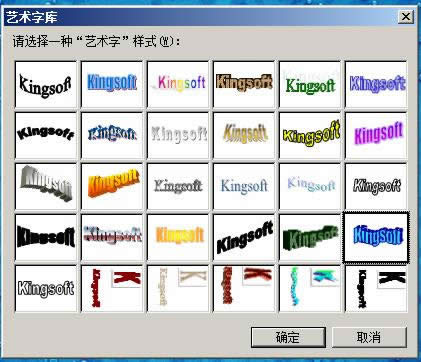Viewport: 421px width, 362px height.
Task: Pick the black bold arch-shaped Kingsoft style
Action: pyautogui.click(x=46, y=135)
